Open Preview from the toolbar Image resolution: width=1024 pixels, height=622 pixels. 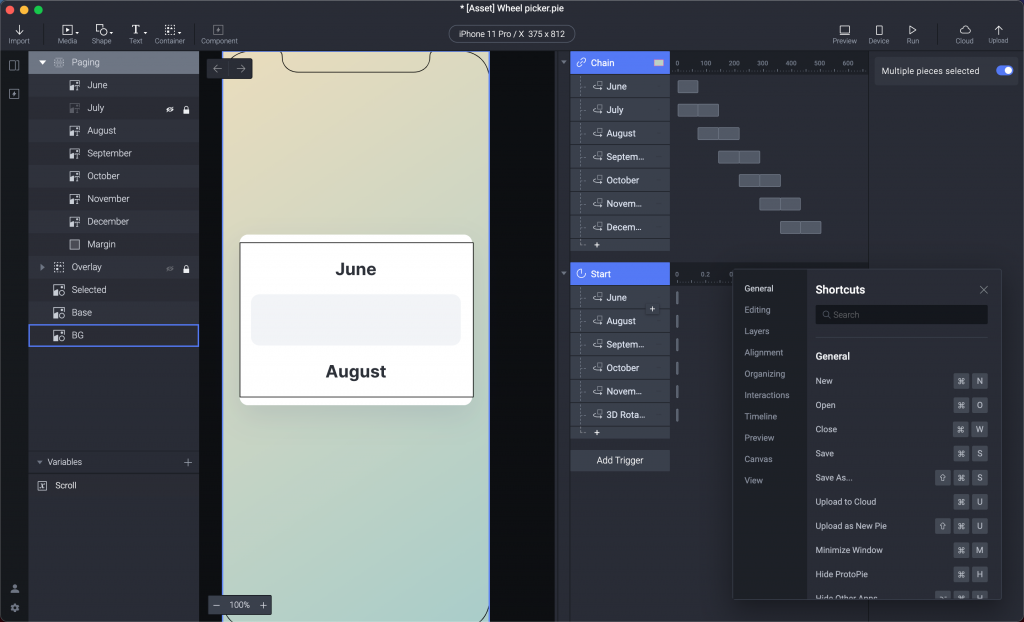(844, 34)
